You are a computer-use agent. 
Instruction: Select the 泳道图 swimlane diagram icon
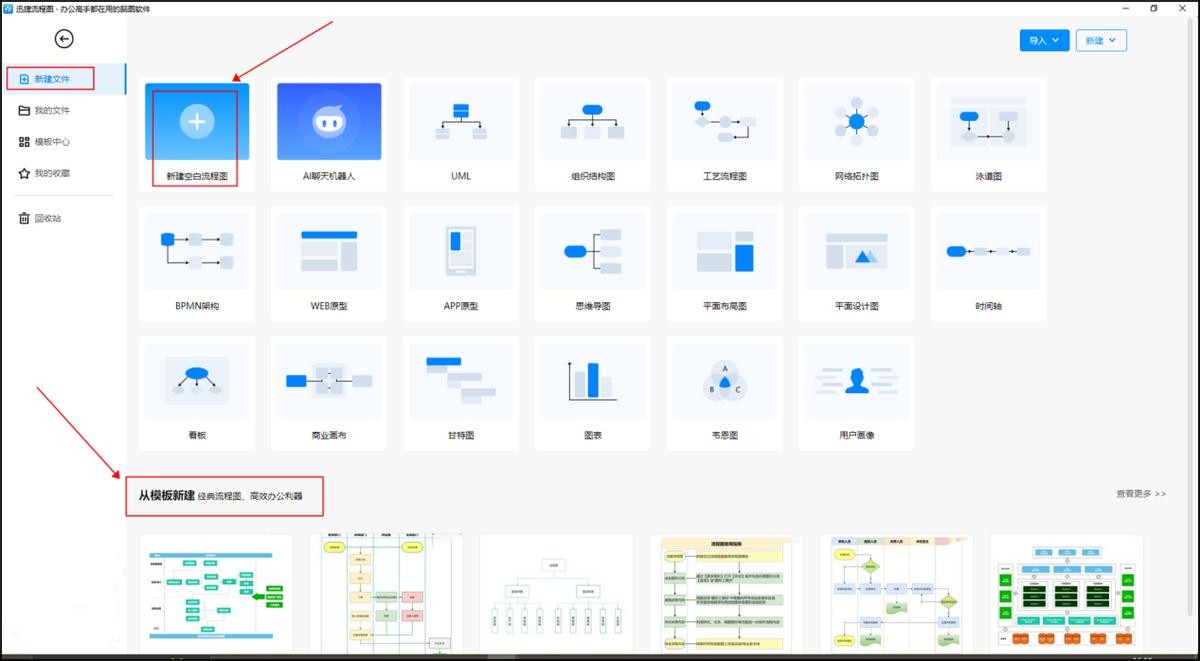click(x=988, y=122)
